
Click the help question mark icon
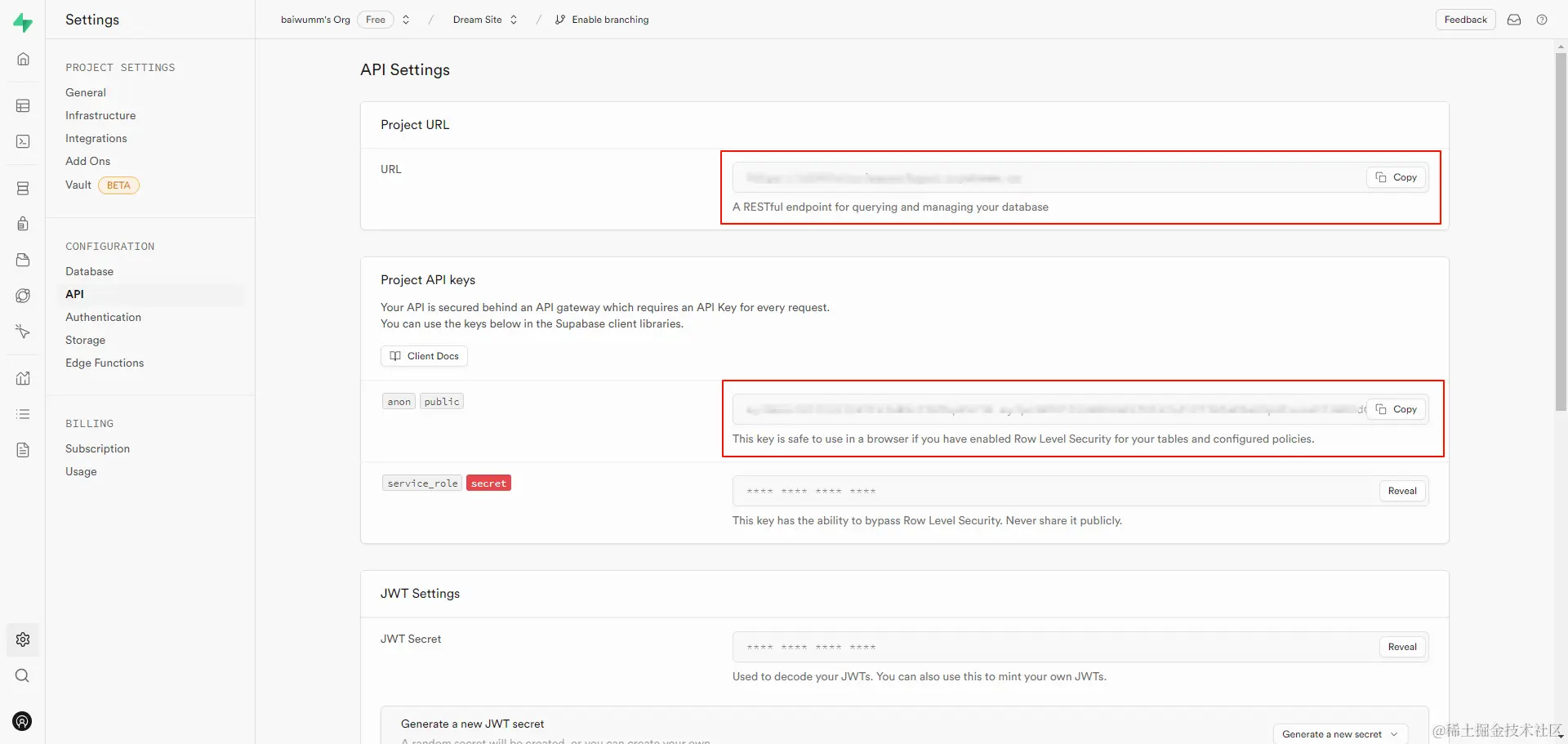pos(1542,20)
